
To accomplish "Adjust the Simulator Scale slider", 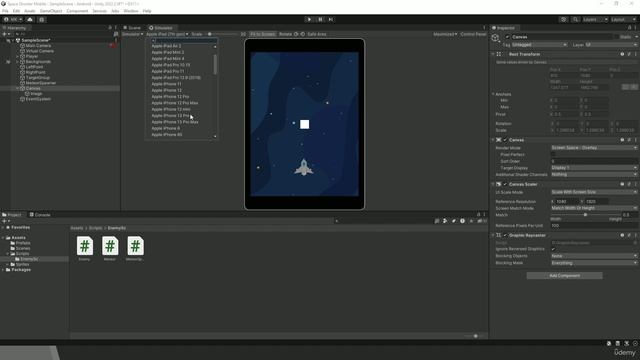I will [x=223, y=34].
